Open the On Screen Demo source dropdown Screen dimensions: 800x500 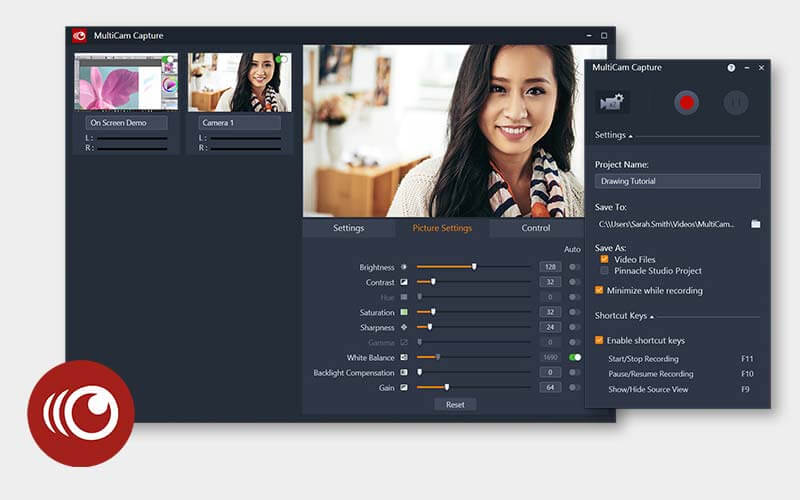click(126, 123)
